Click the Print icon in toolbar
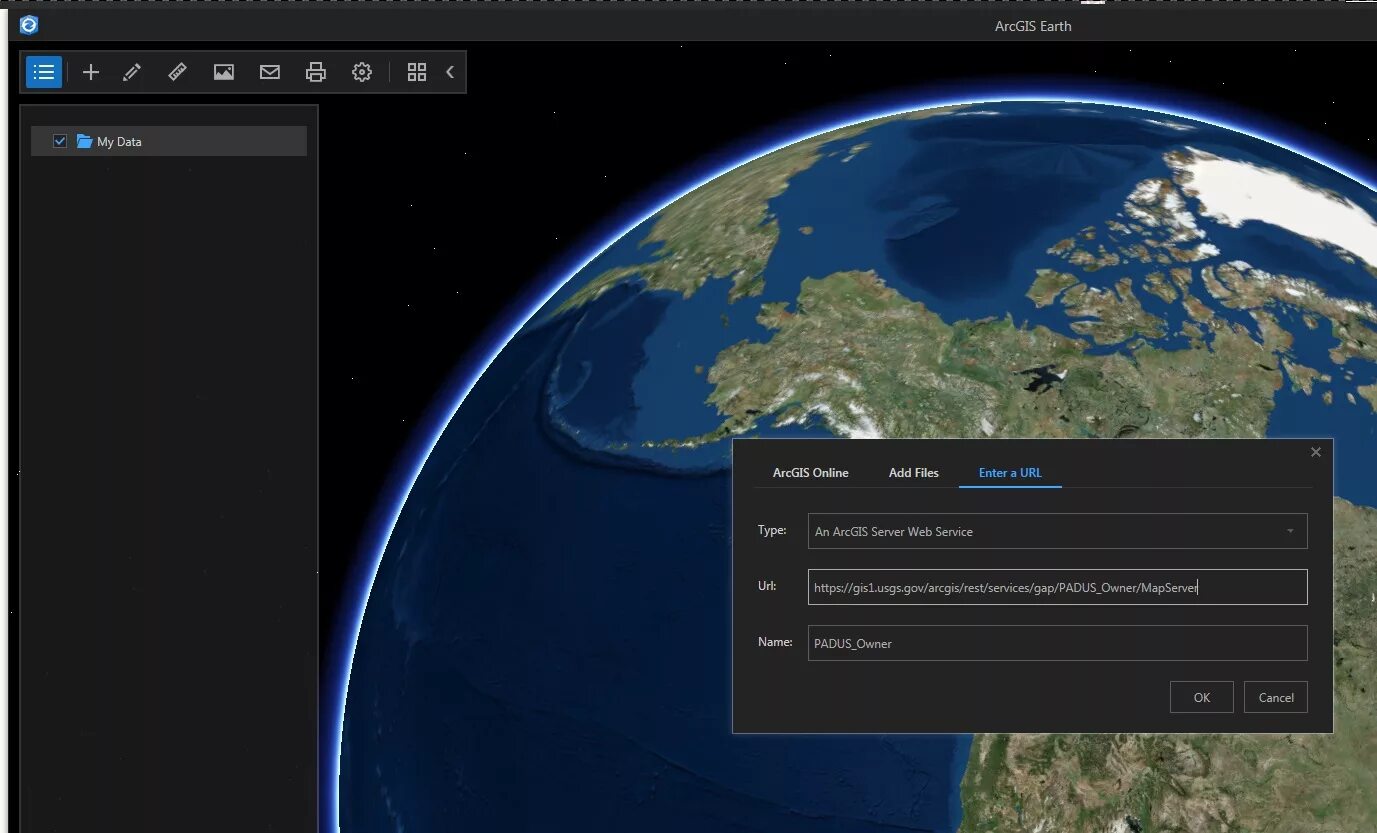This screenshot has height=833, width=1377. click(316, 72)
